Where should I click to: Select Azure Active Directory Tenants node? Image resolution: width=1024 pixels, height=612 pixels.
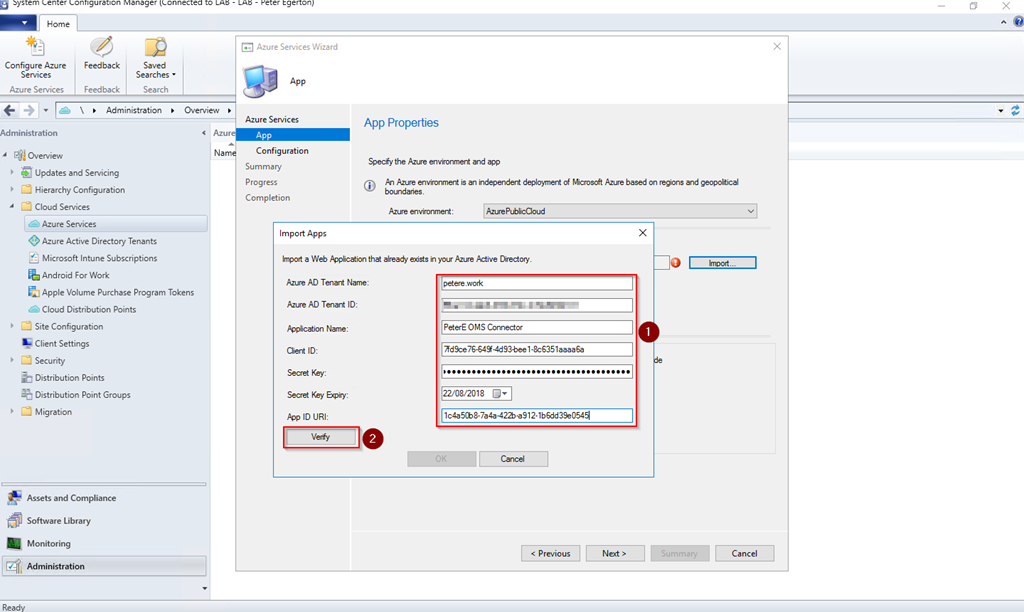[x=98, y=241]
